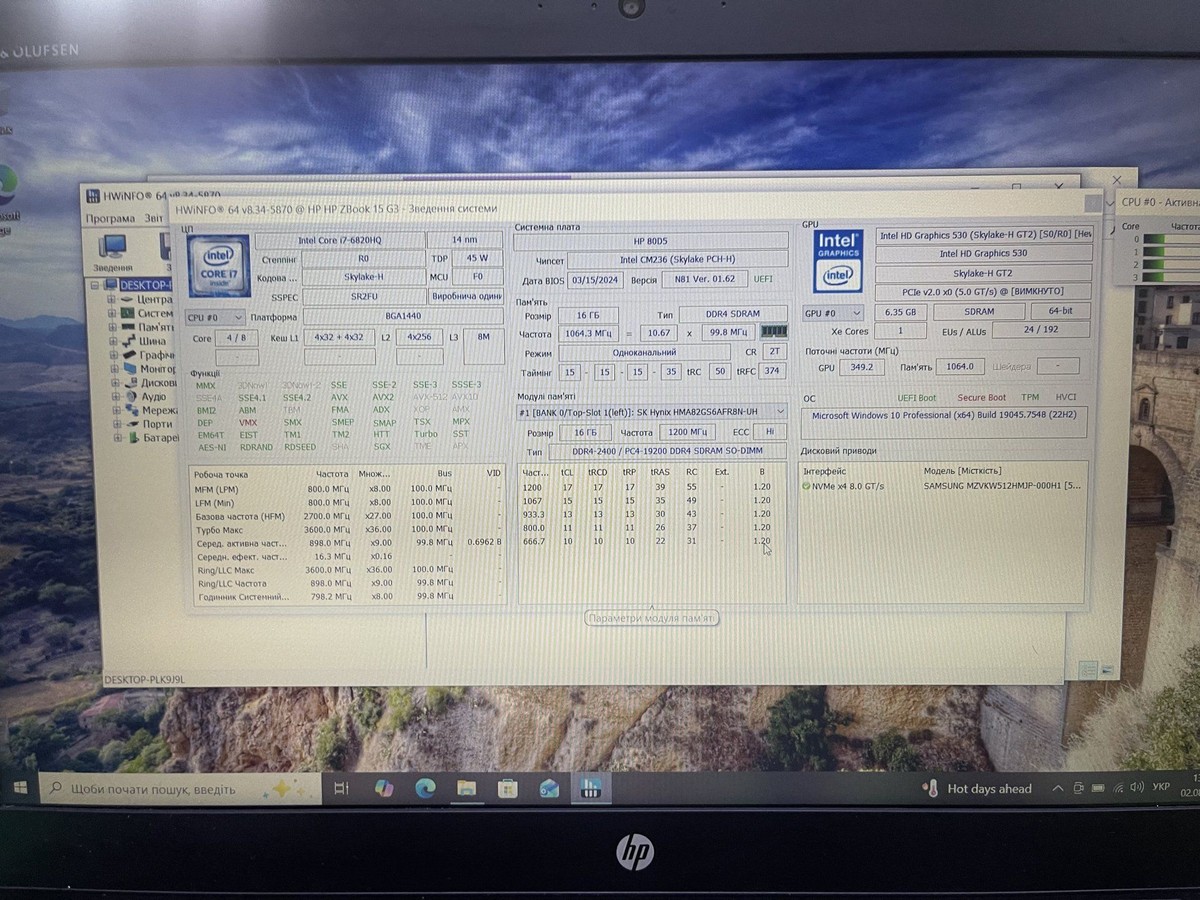Click the Базова частота (HFM) row
This screenshot has width=1200, height=900.
click(347, 516)
